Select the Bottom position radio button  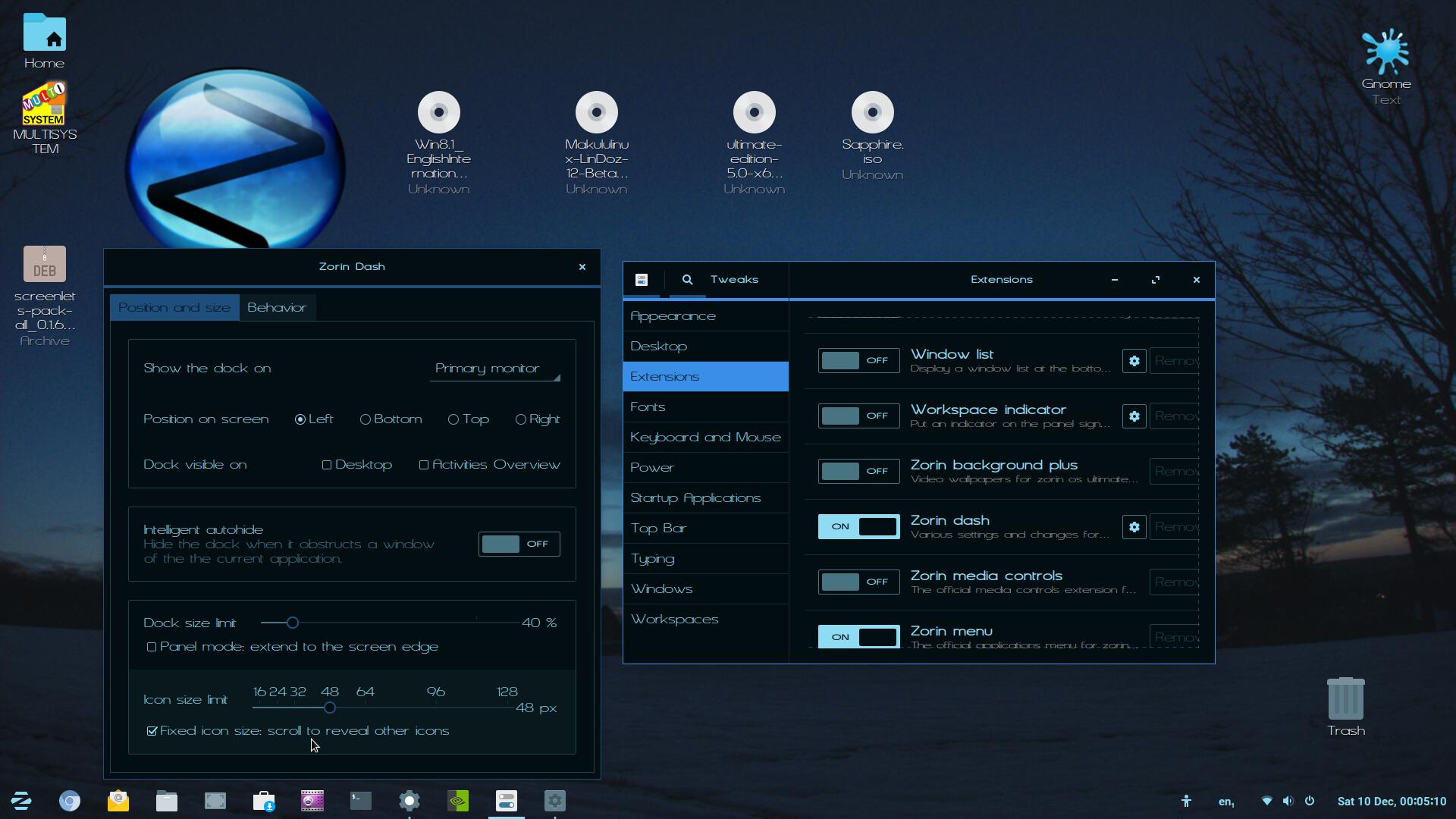click(366, 419)
